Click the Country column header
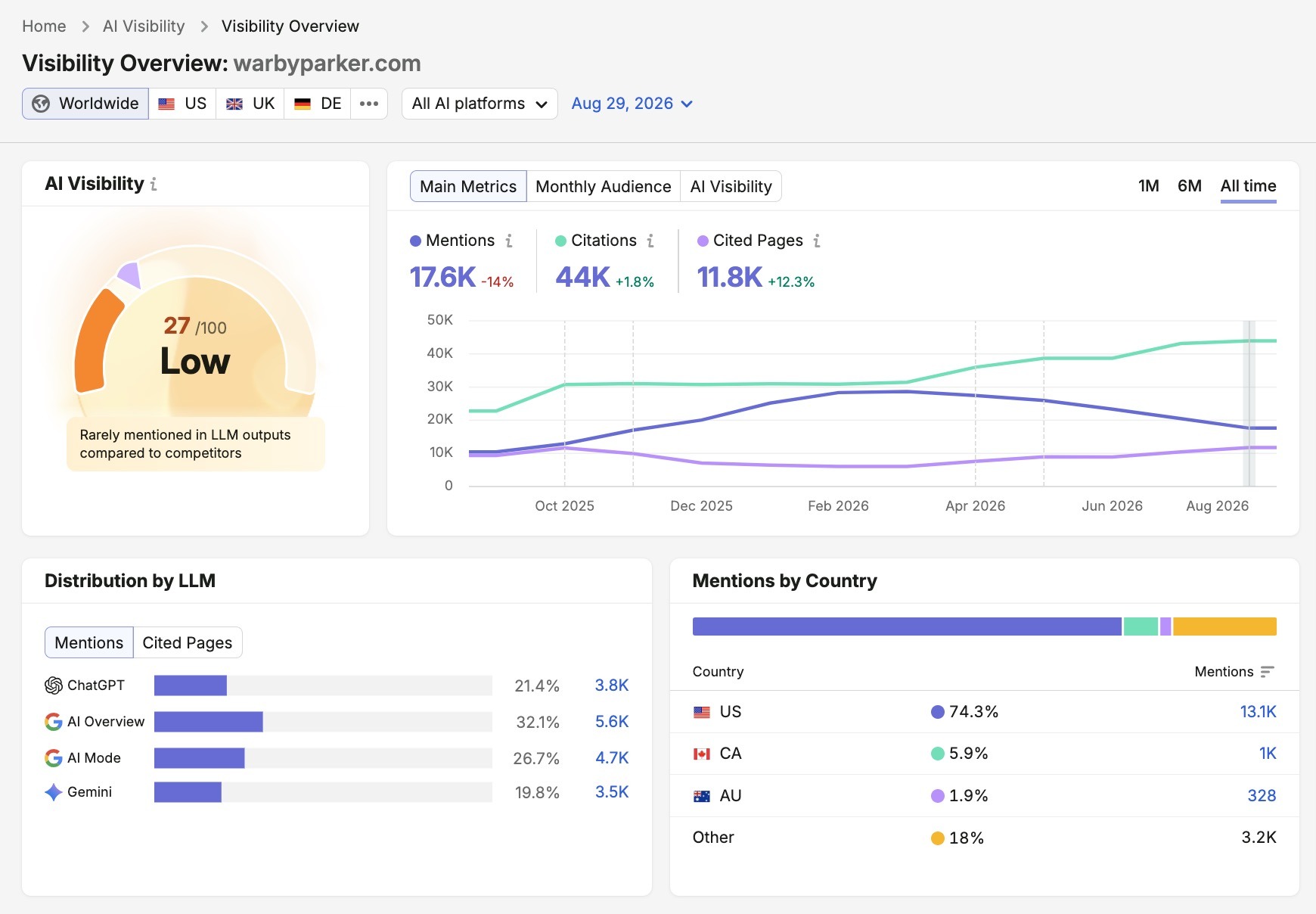Image resolution: width=1316 pixels, height=914 pixels. [x=718, y=672]
